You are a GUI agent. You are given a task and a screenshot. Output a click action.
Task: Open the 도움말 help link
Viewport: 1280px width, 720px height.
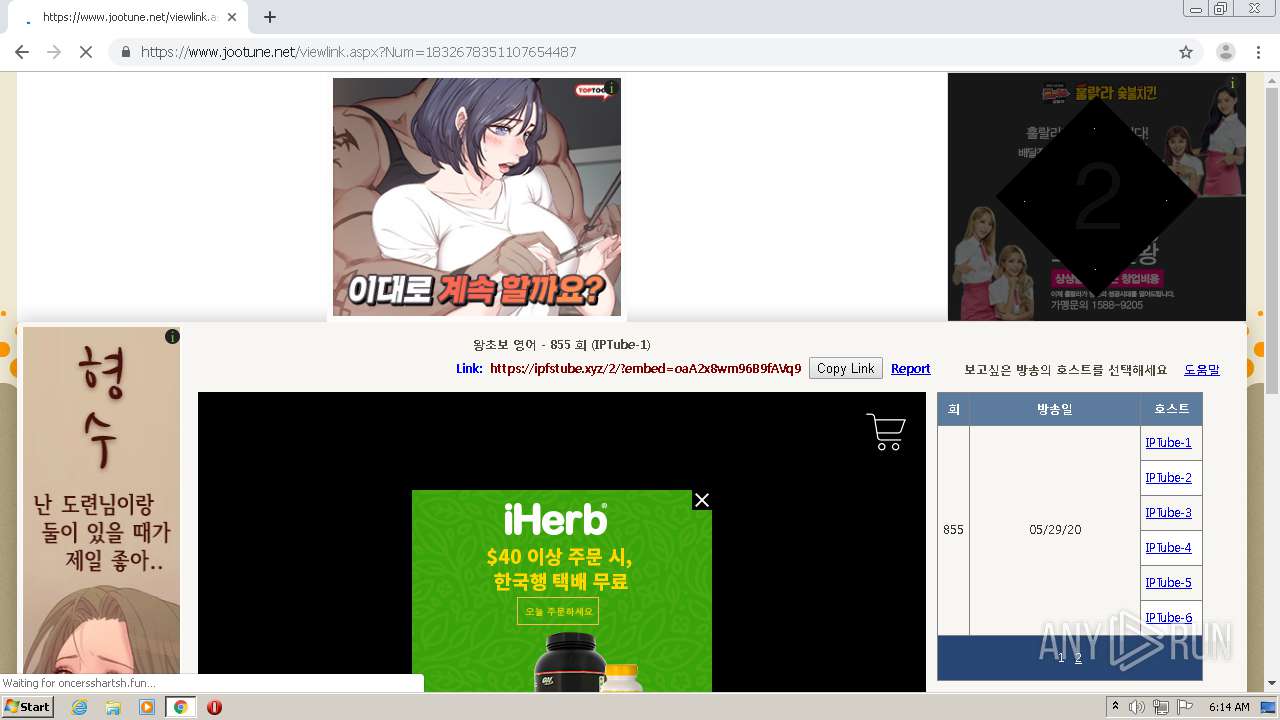coord(1202,370)
